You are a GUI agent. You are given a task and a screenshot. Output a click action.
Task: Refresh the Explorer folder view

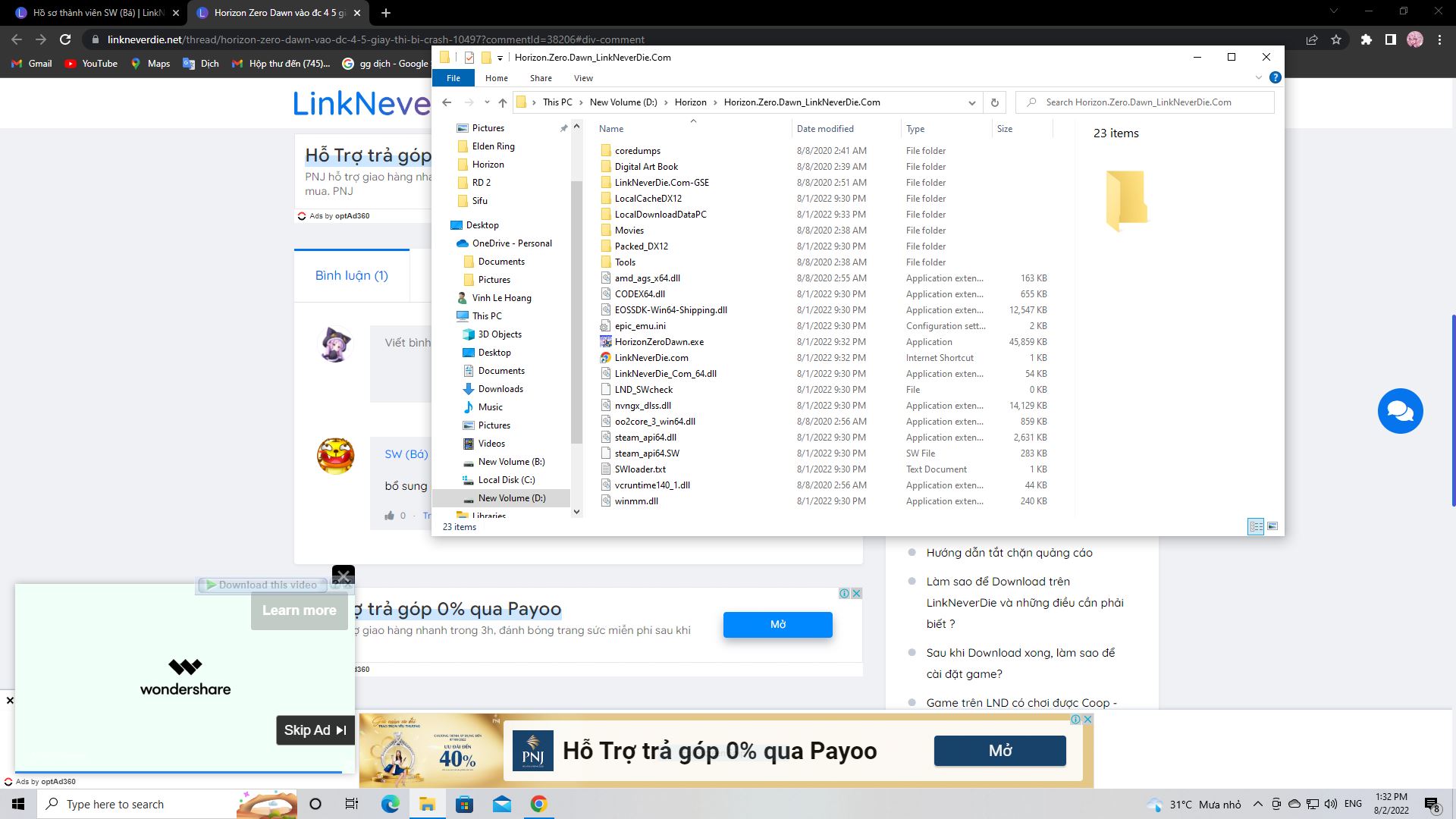tap(994, 102)
